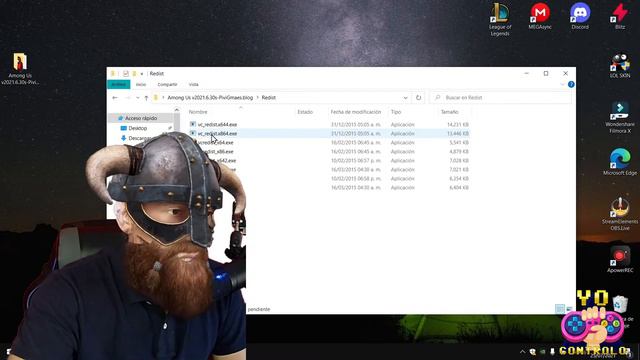Open the ApowerREC desktop shortcut
The width and height of the screenshot is (640, 360).
tap(620, 260)
